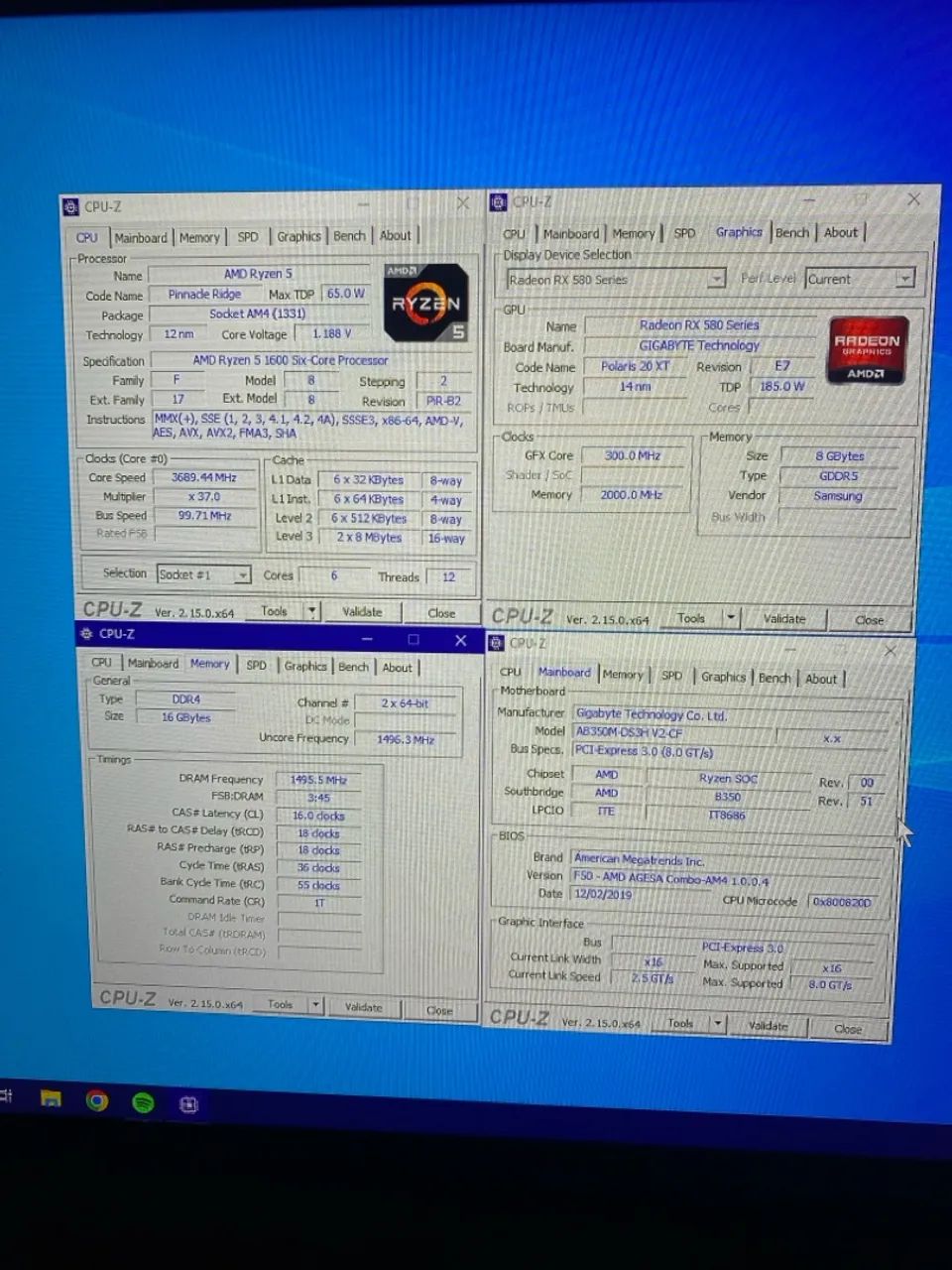952x1270 pixels.
Task: Open About tab in CPU window
Action: click(396, 235)
